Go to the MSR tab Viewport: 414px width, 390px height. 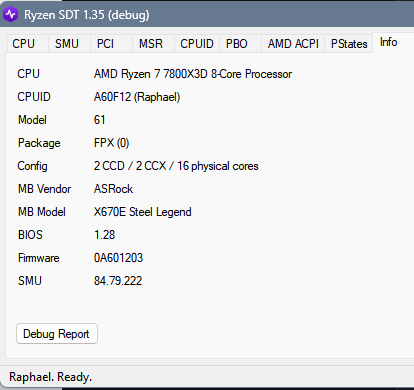(x=153, y=44)
